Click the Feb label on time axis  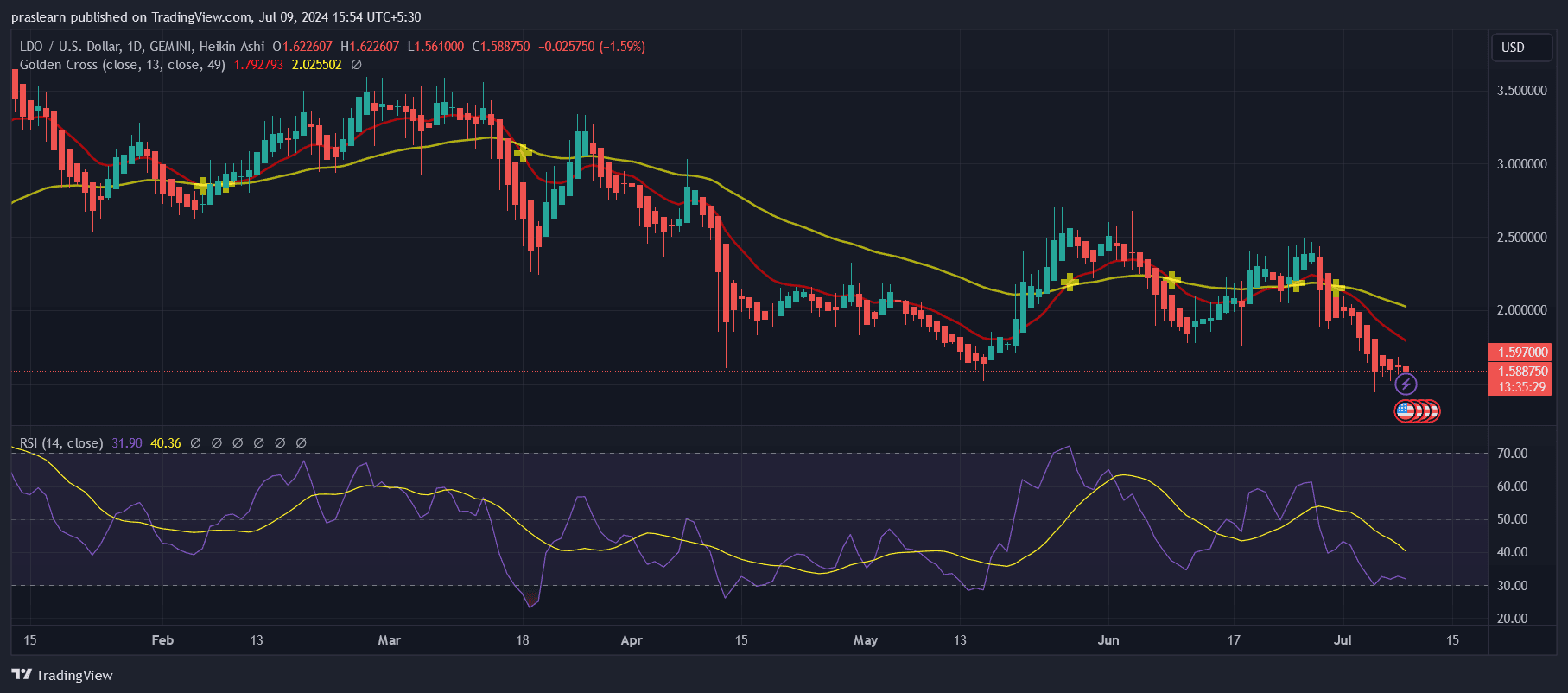pyautogui.click(x=162, y=640)
